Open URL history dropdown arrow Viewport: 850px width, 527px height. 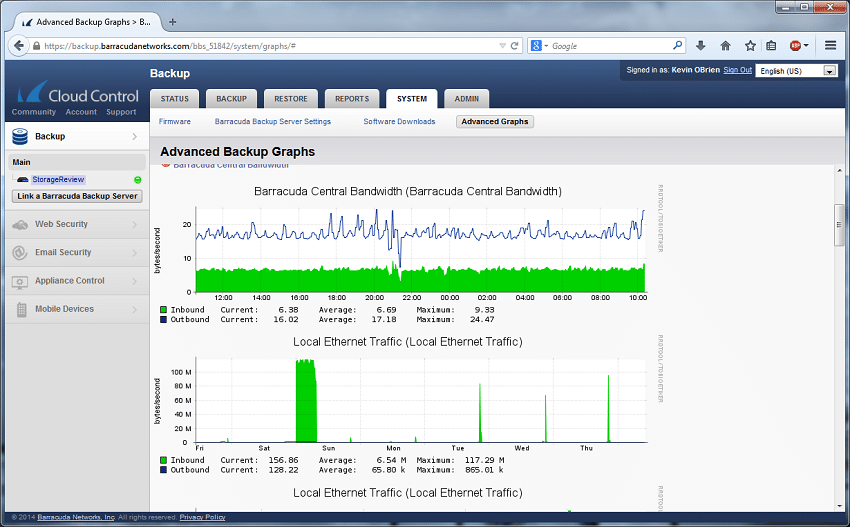503,46
